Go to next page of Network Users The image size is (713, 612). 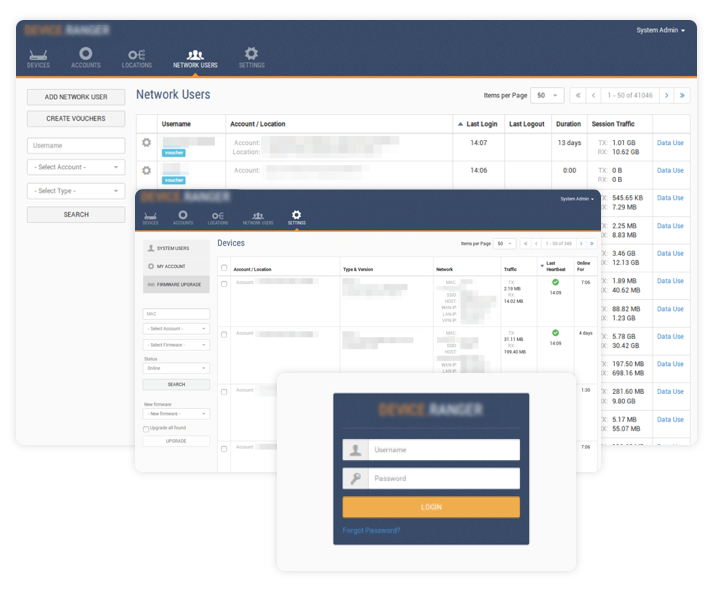[x=666, y=96]
